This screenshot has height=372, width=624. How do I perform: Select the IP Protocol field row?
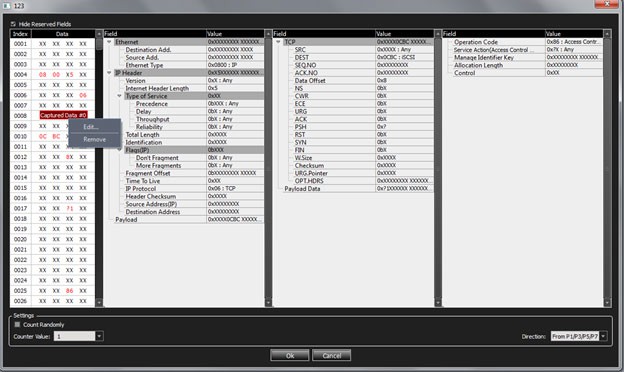[x=183, y=189]
